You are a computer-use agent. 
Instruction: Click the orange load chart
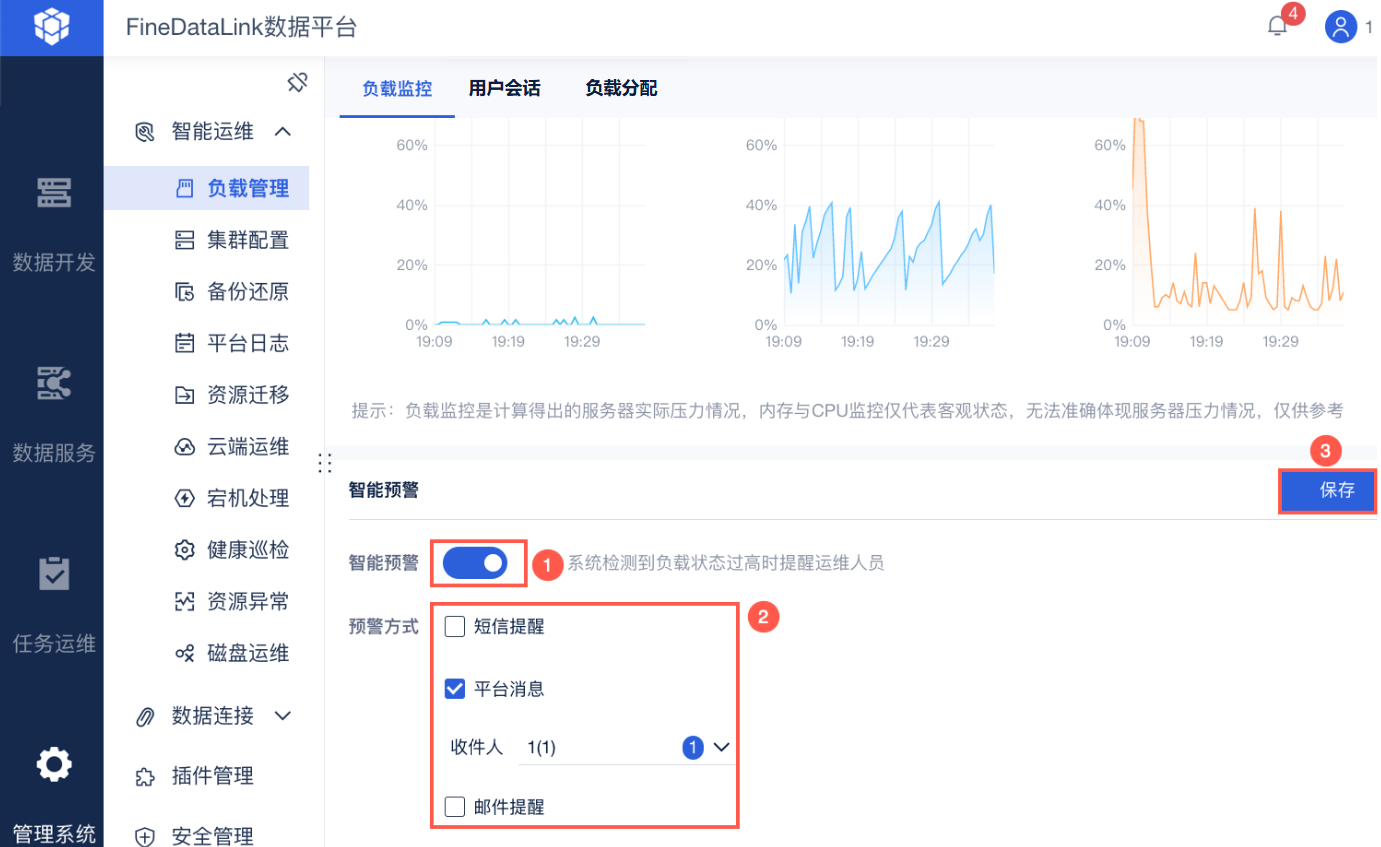click(x=1237, y=222)
